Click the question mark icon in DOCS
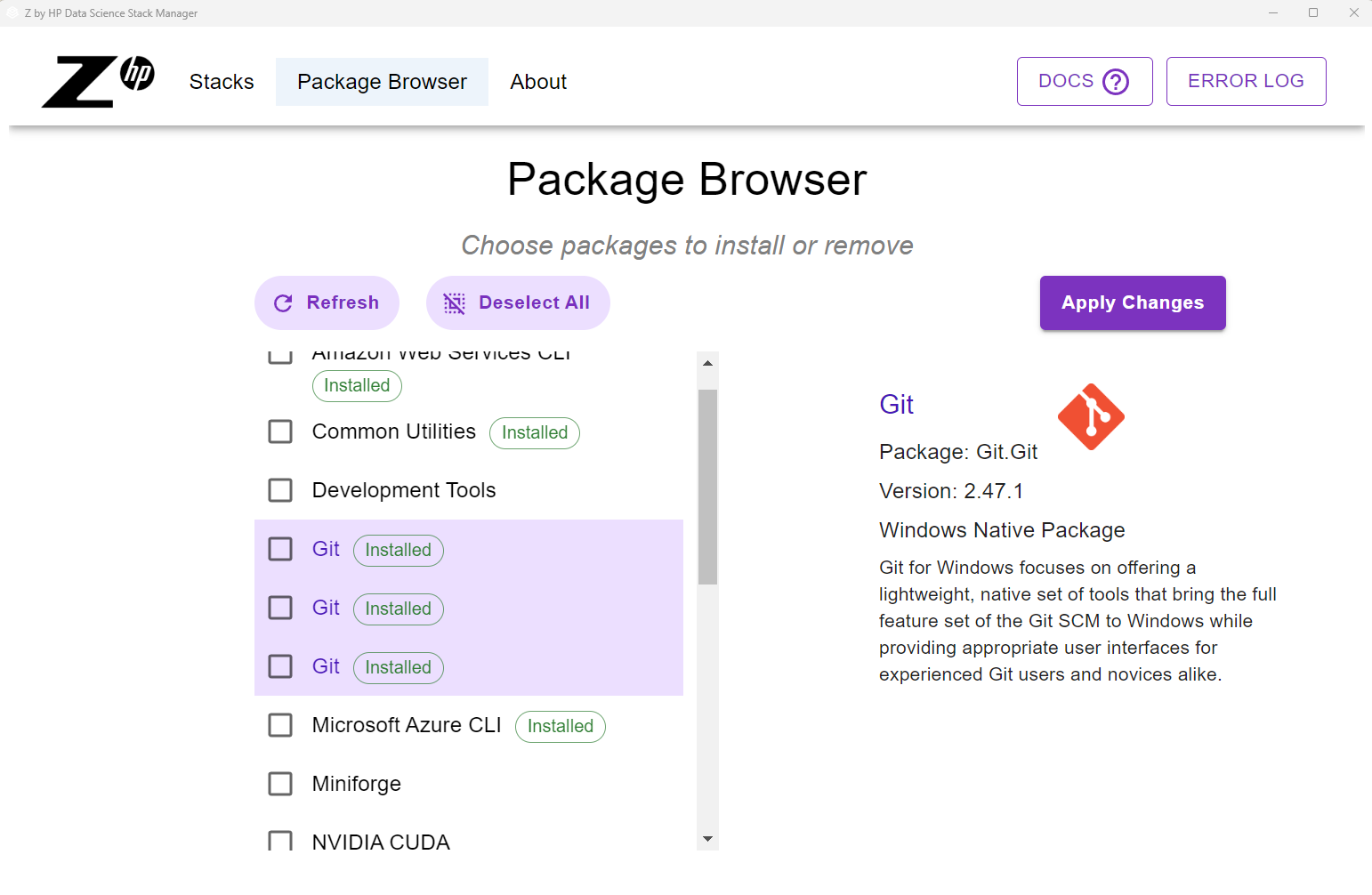1372x895 pixels. 1115,82
